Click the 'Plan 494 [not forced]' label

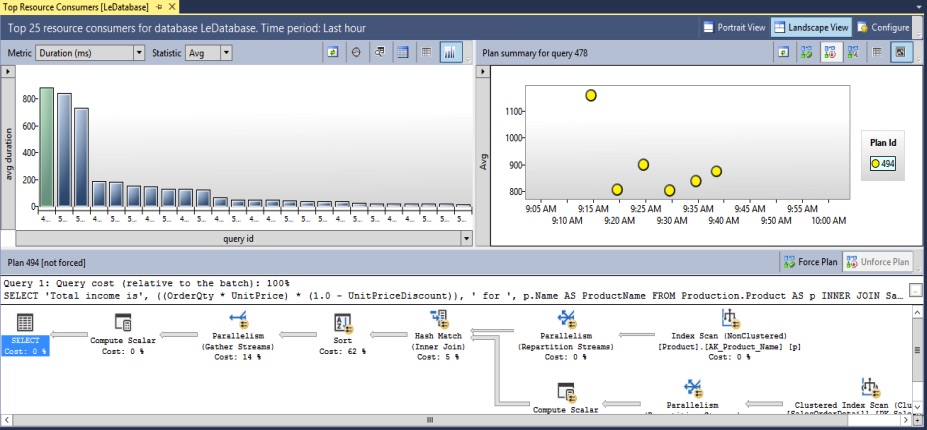click(x=46, y=262)
